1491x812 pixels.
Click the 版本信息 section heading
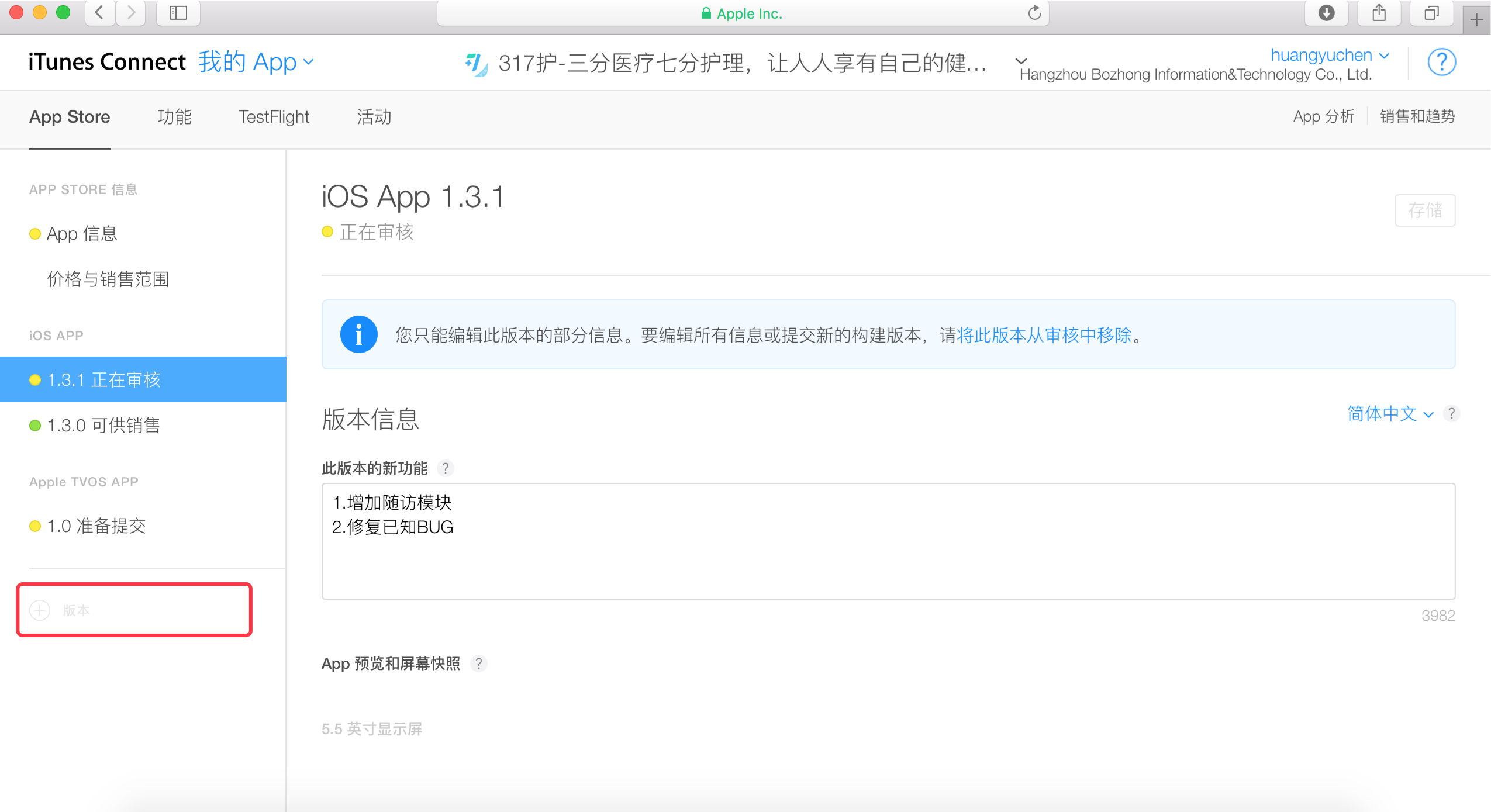(x=371, y=420)
